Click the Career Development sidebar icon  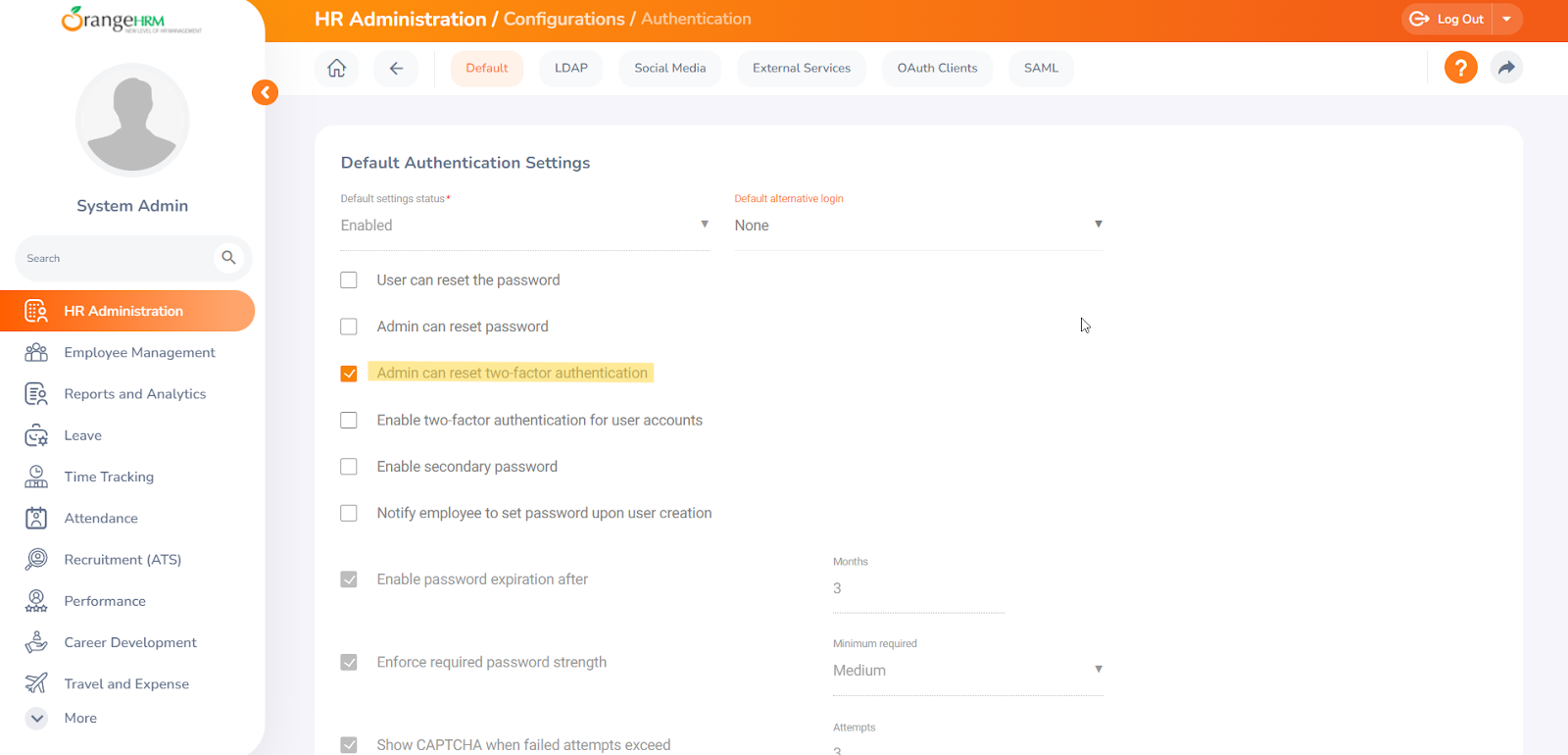click(x=36, y=642)
